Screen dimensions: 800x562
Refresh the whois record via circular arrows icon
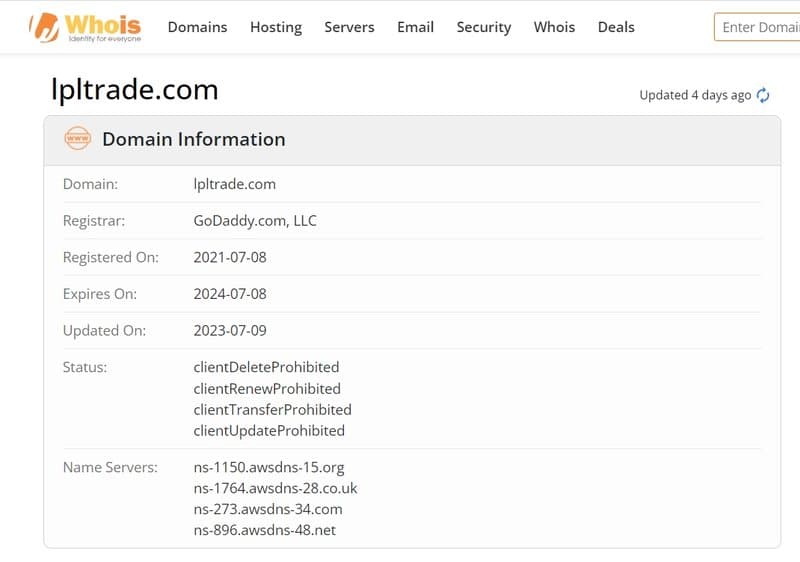(x=763, y=95)
